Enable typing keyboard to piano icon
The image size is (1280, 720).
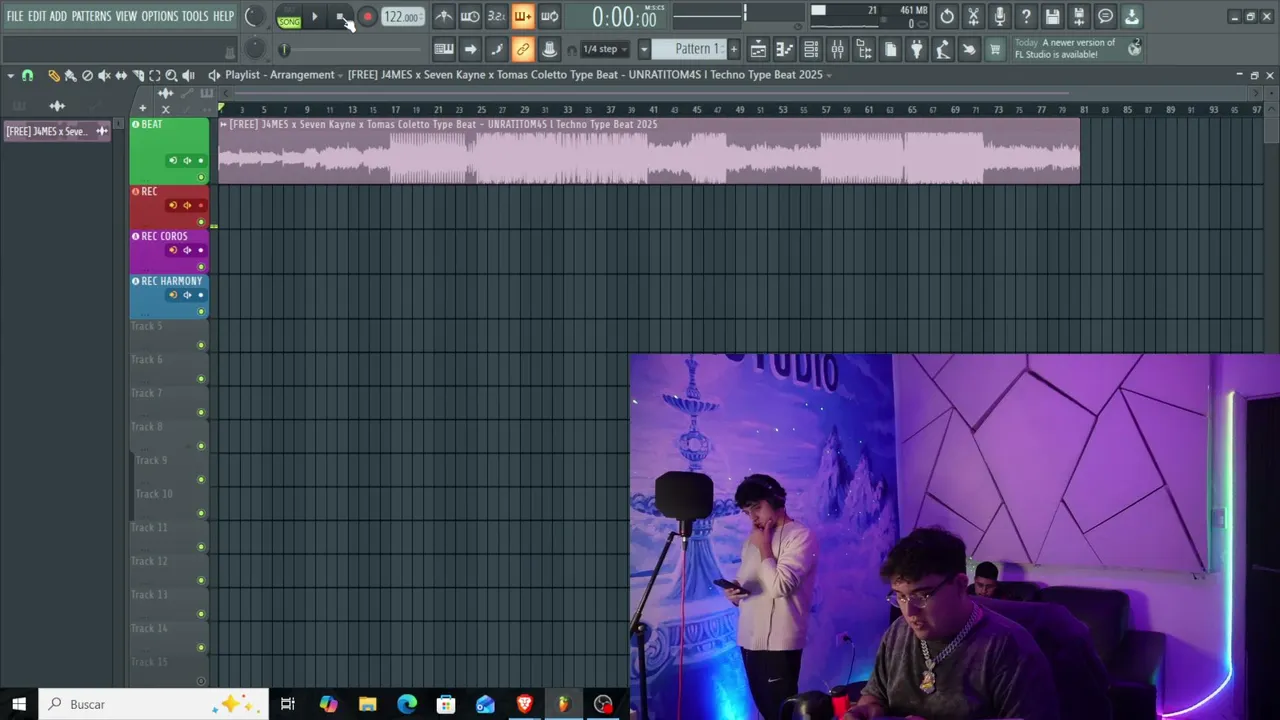click(x=444, y=49)
